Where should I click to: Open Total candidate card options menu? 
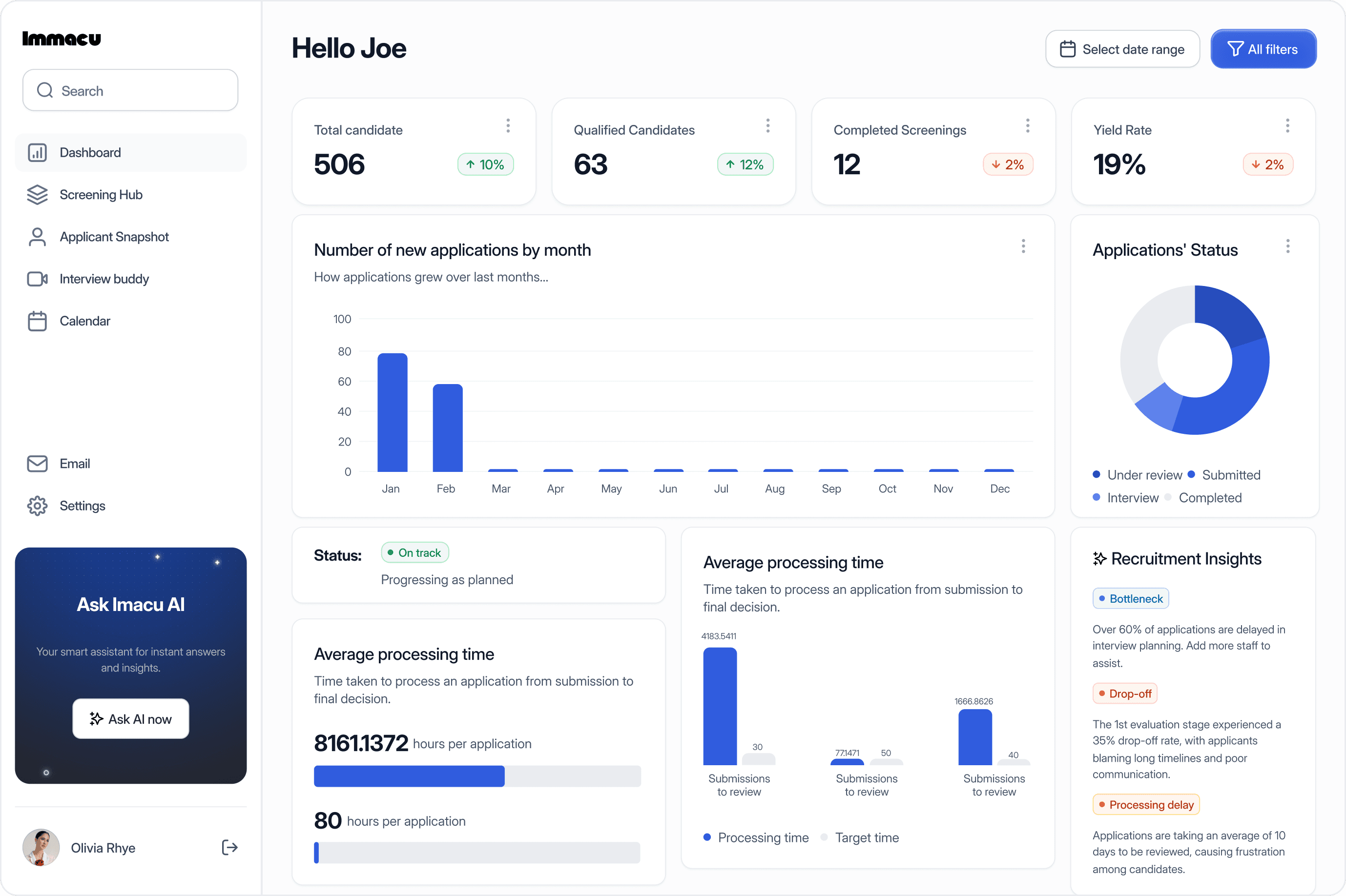(508, 126)
